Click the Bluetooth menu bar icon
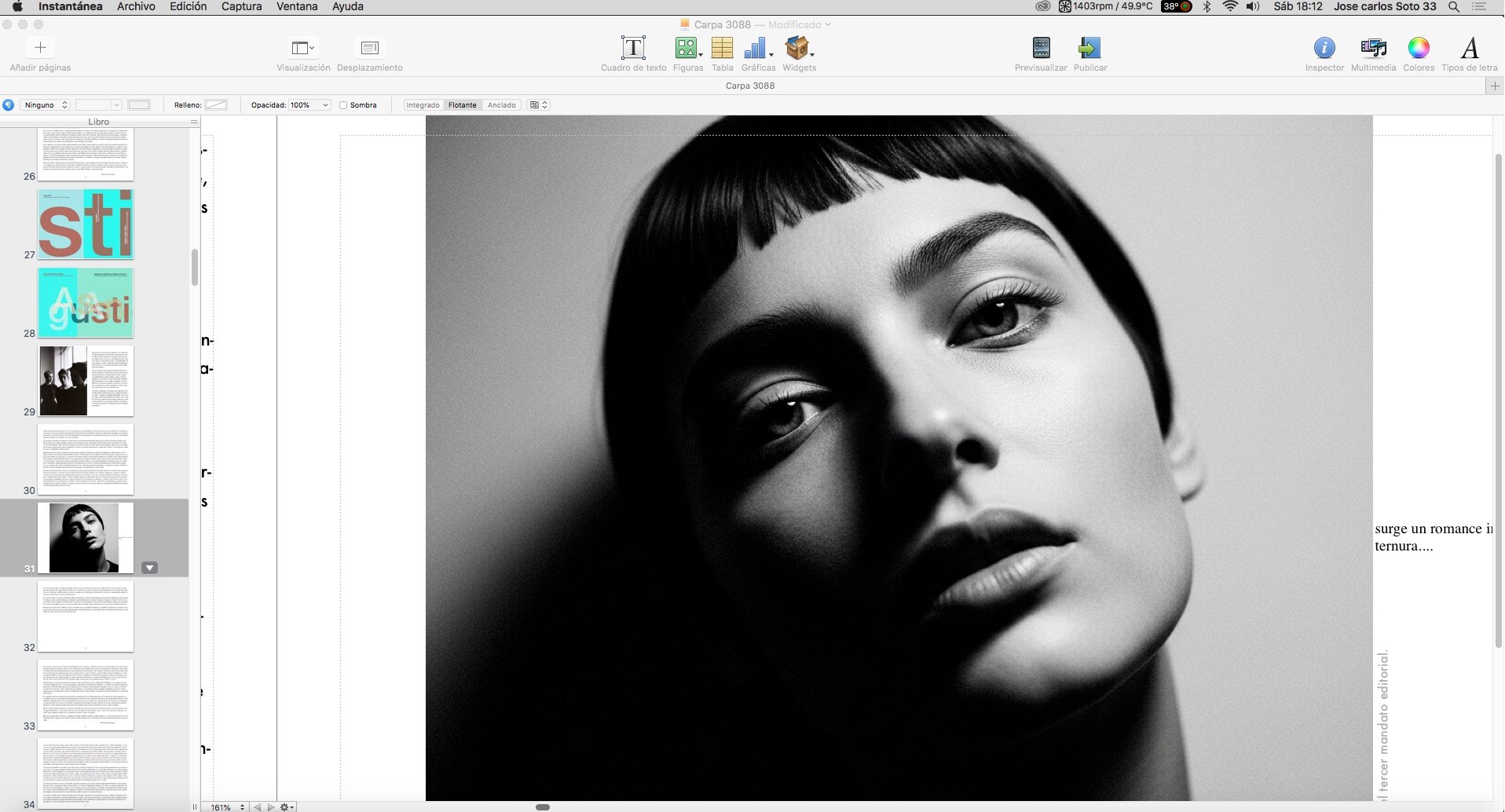This screenshot has width=1505, height=812. pos(1207,6)
